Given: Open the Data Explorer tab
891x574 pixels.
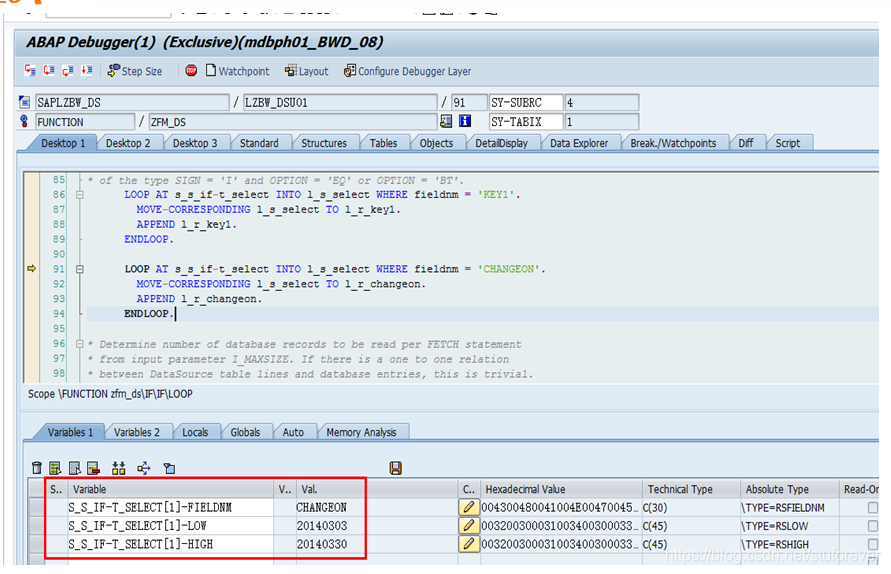Looking at the screenshot, I should (x=578, y=143).
